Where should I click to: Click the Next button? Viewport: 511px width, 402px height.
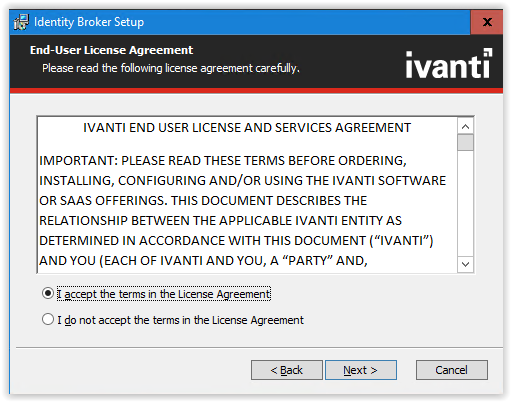point(361,370)
